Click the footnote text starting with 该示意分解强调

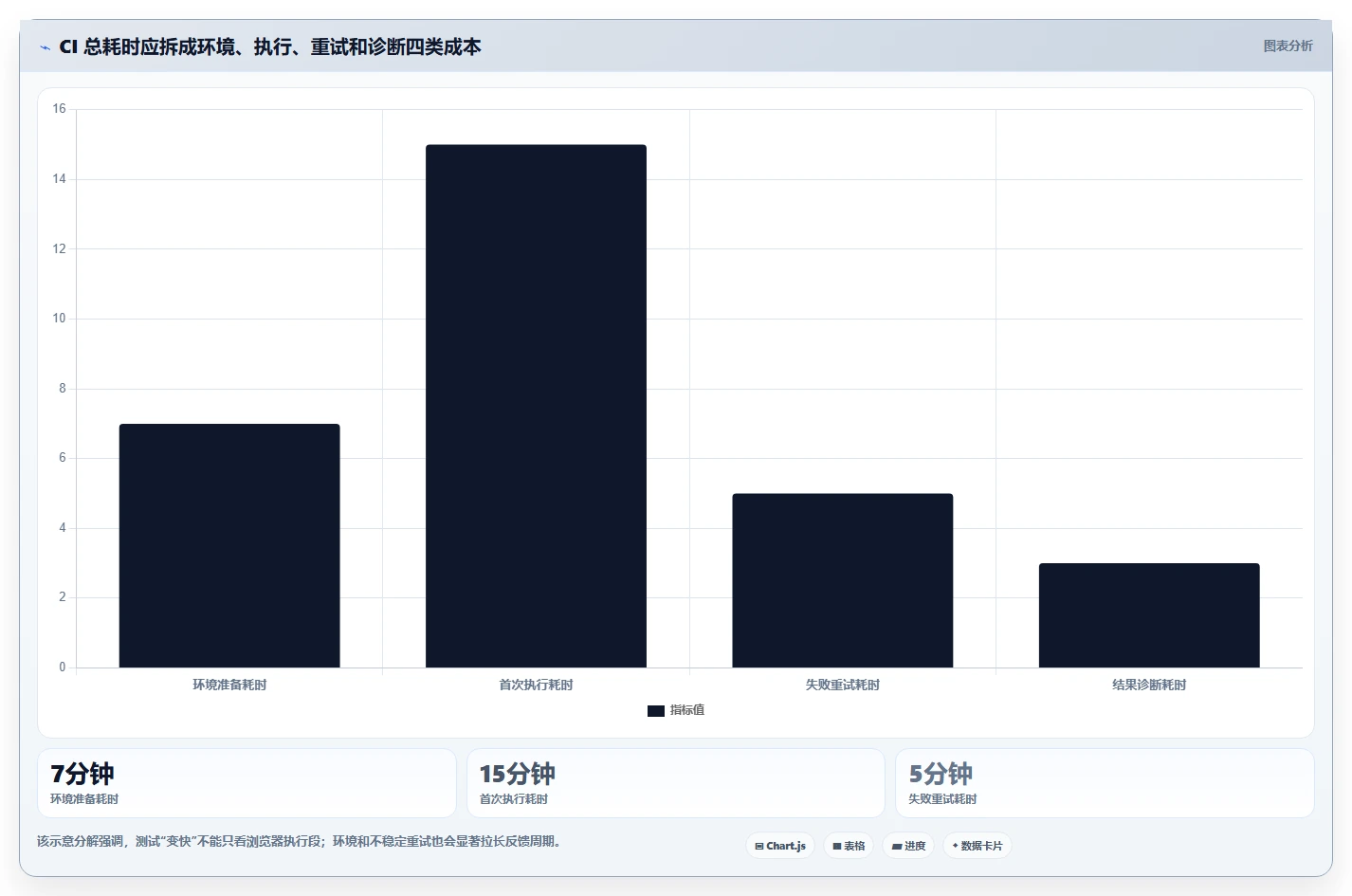(299, 842)
